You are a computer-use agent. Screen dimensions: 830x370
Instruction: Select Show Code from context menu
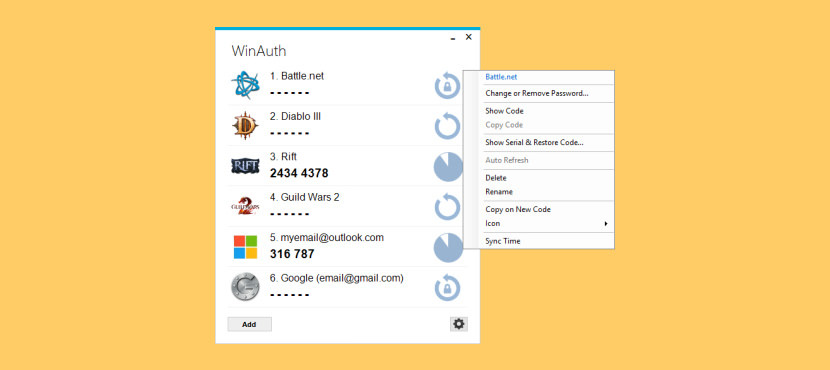coord(504,111)
